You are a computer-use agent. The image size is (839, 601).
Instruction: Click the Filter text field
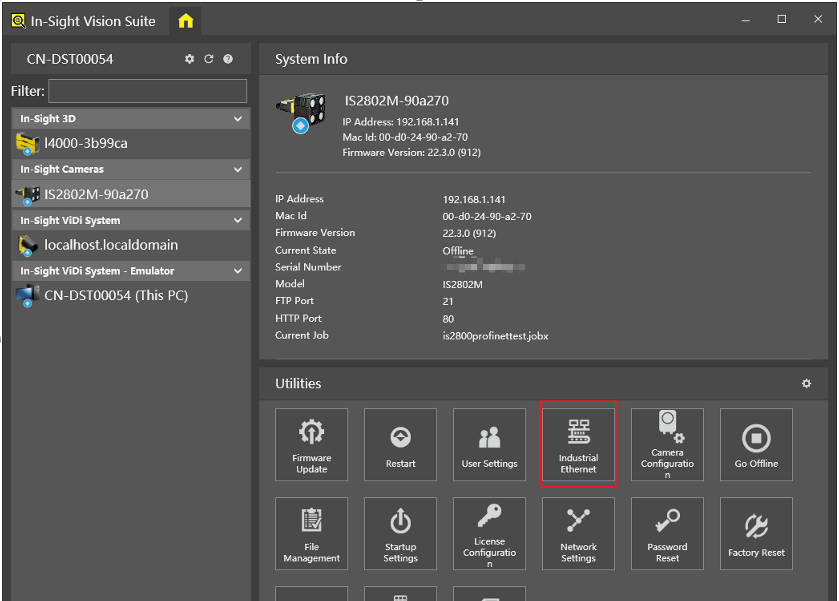pyautogui.click(x=147, y=91)
